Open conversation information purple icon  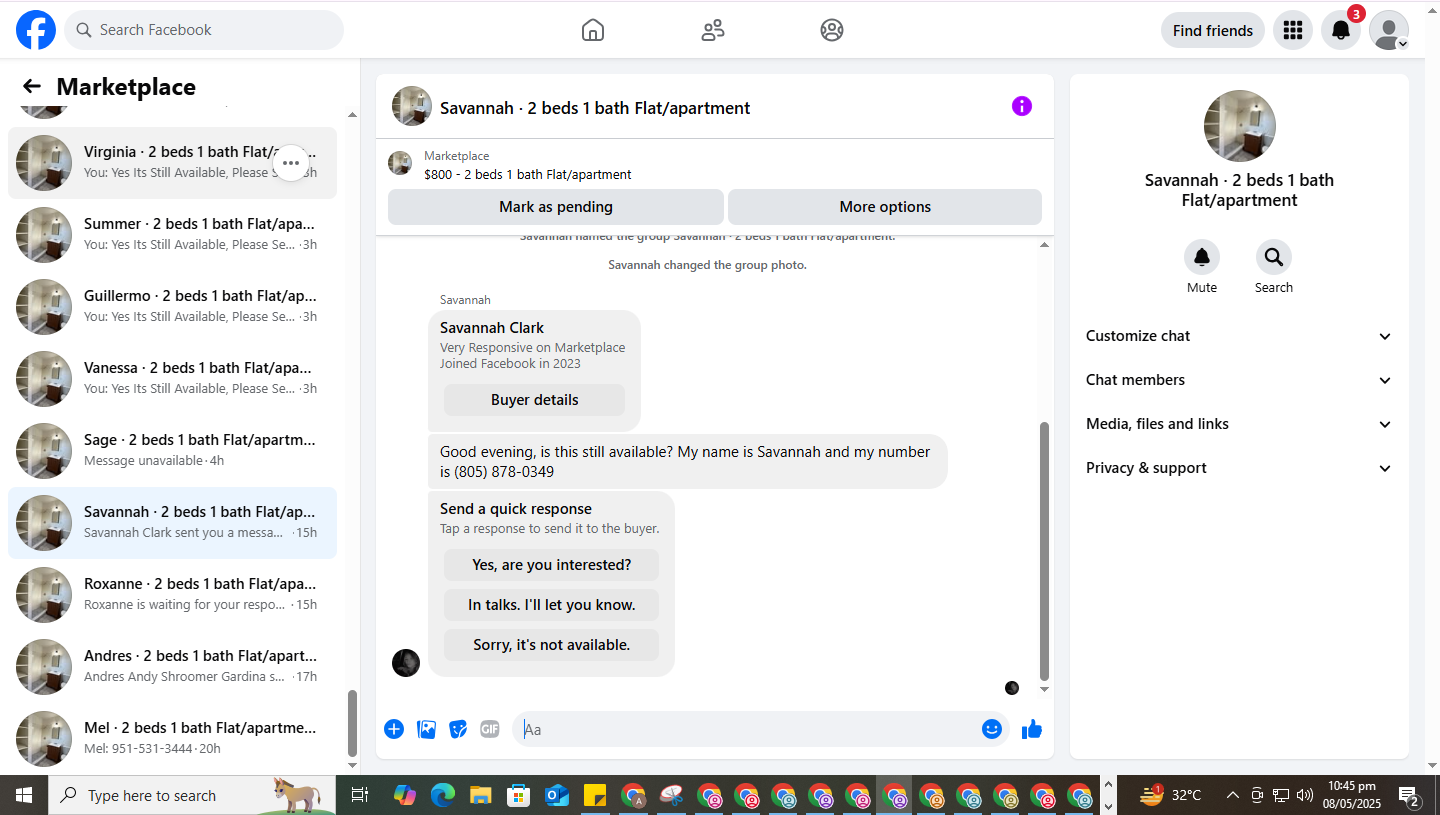(1022, 106)
